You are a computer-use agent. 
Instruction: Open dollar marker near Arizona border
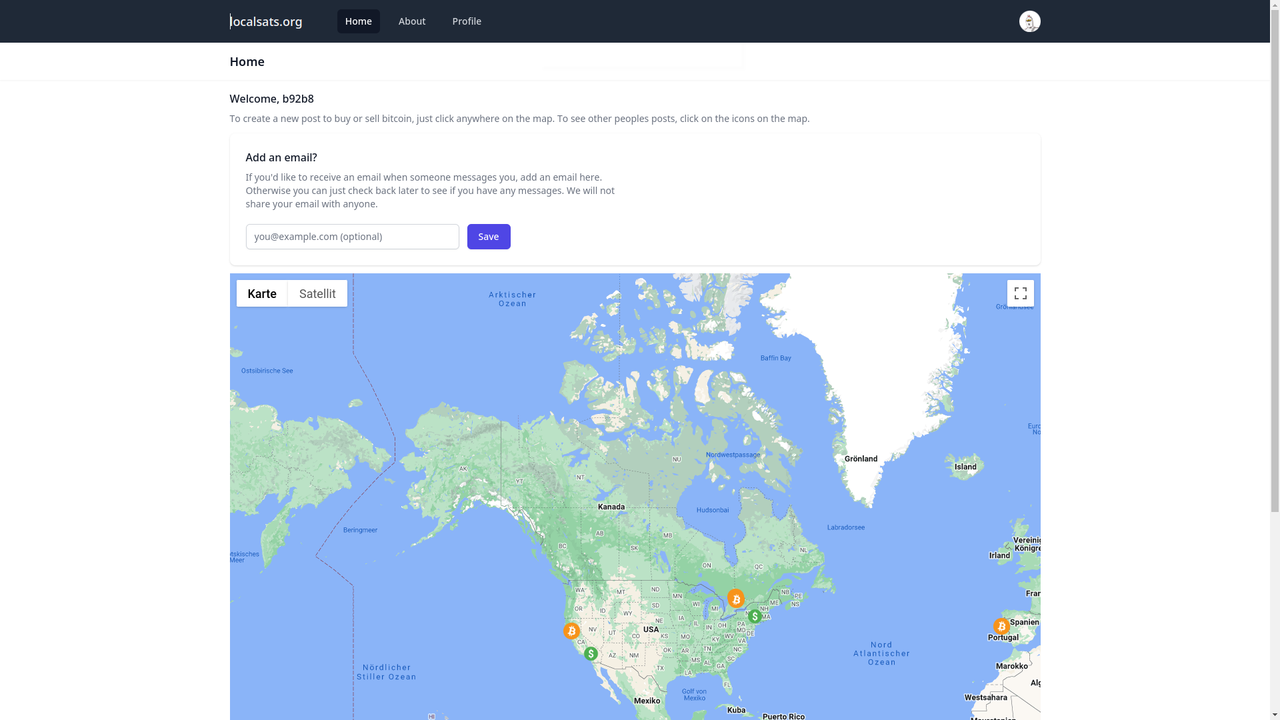(x=591, y=653)
